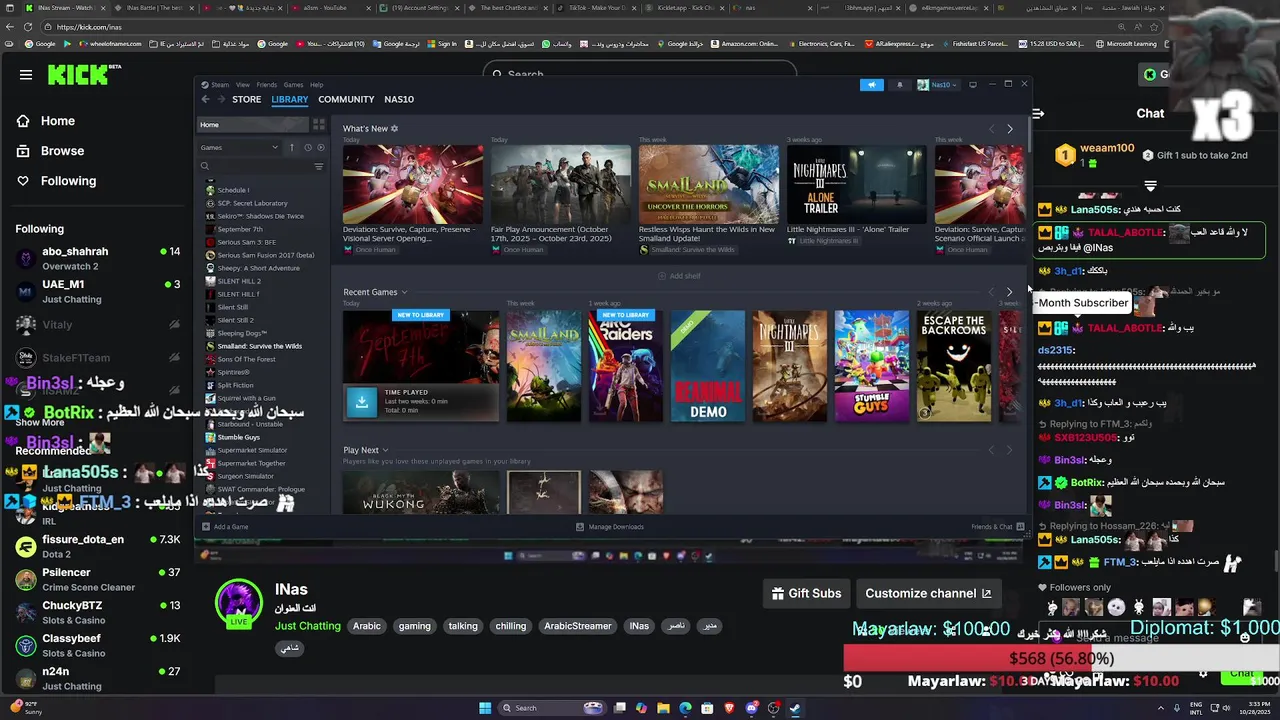This screenshot has width=1280, height=720.
Task: Open the Just Chatting category link
Action: coord(308,626)
